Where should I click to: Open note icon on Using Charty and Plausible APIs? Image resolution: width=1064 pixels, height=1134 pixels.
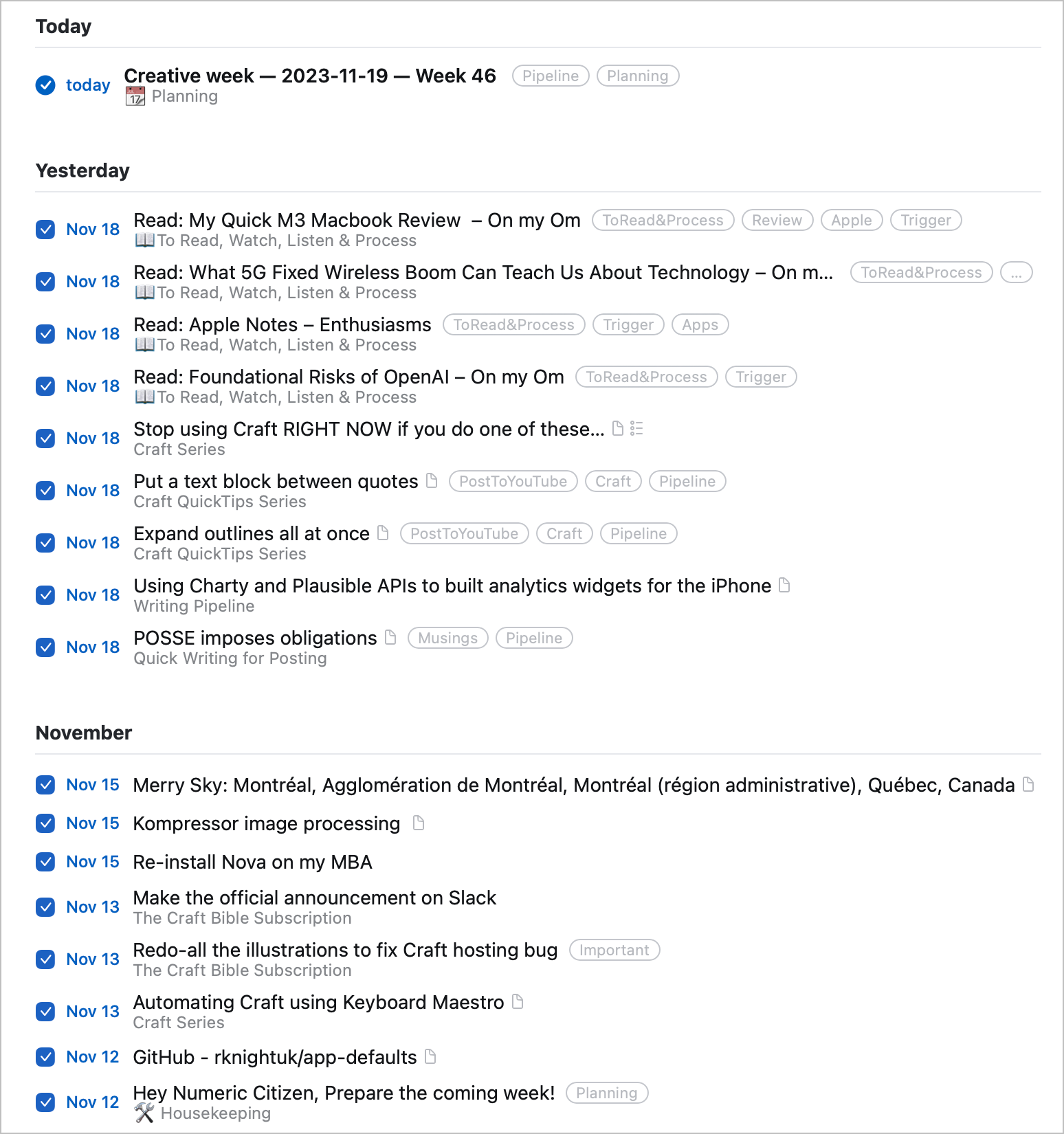784,585
